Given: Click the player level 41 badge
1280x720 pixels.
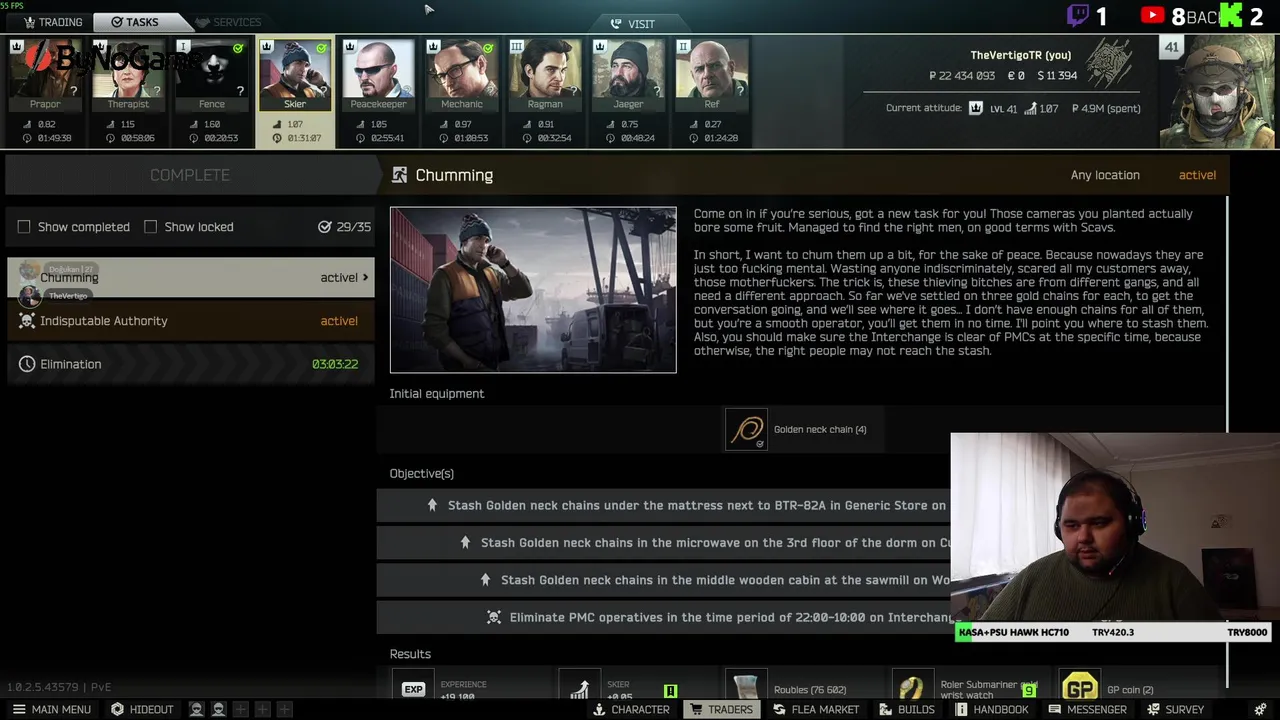Looking at the screenshot, I should click(x=1171, y=47).
